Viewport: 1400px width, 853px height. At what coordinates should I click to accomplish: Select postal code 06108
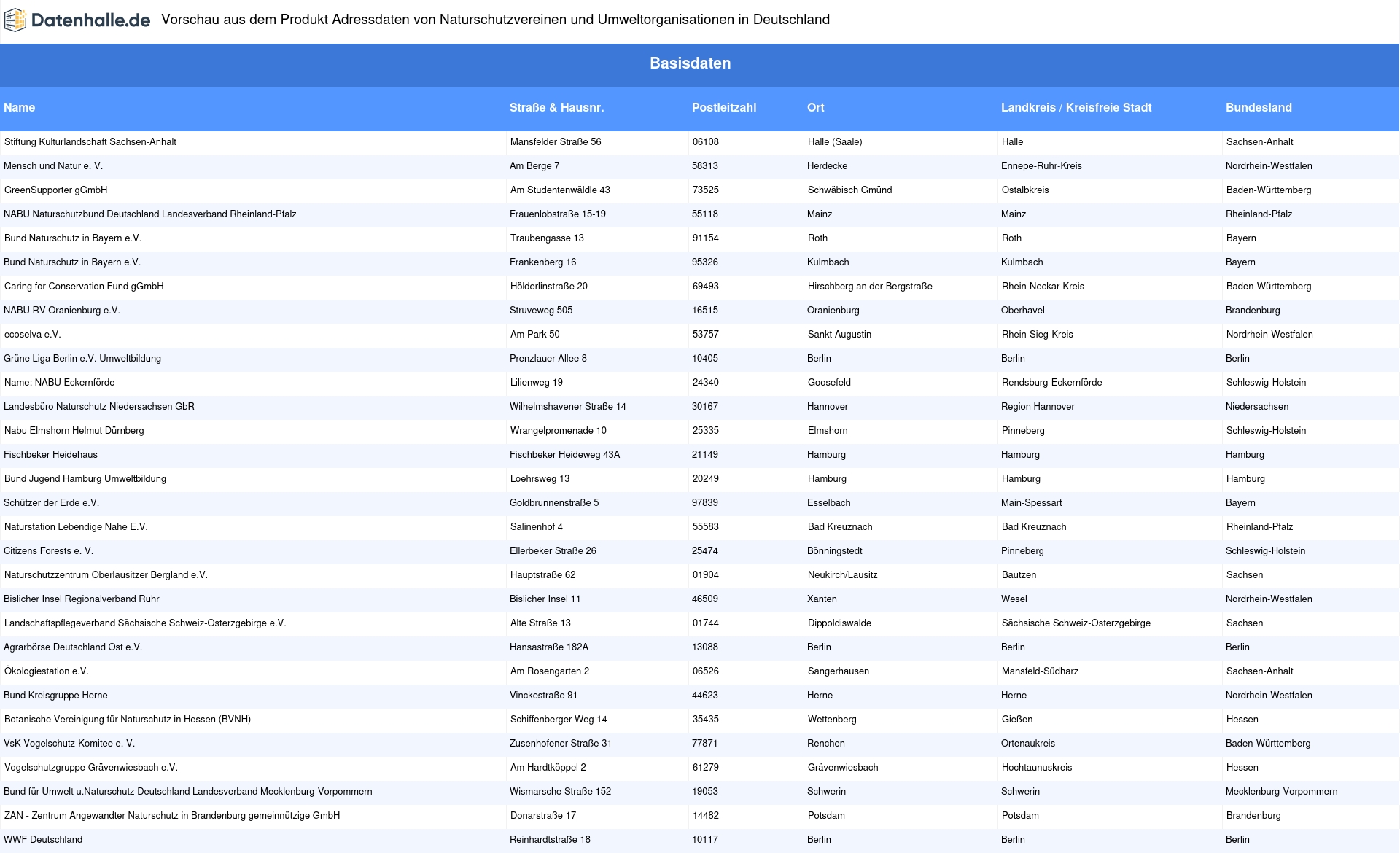tap(706, 142)
